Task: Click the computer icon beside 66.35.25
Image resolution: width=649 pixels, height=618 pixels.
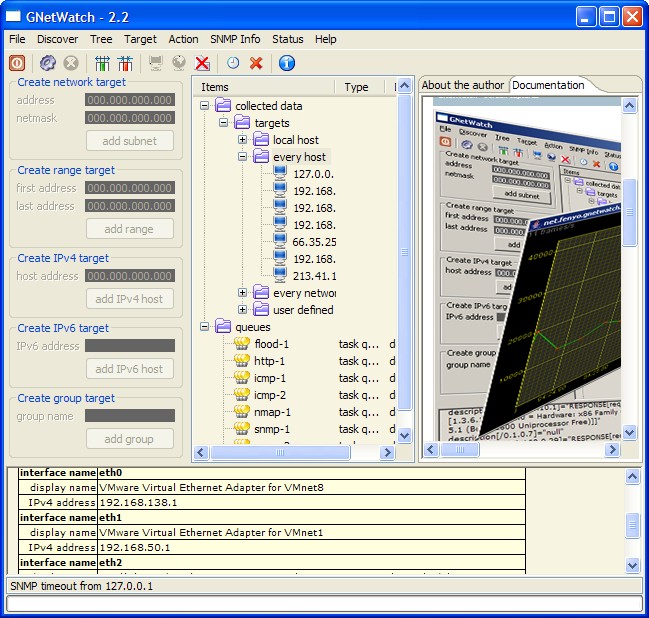Action: pos(280,241)
